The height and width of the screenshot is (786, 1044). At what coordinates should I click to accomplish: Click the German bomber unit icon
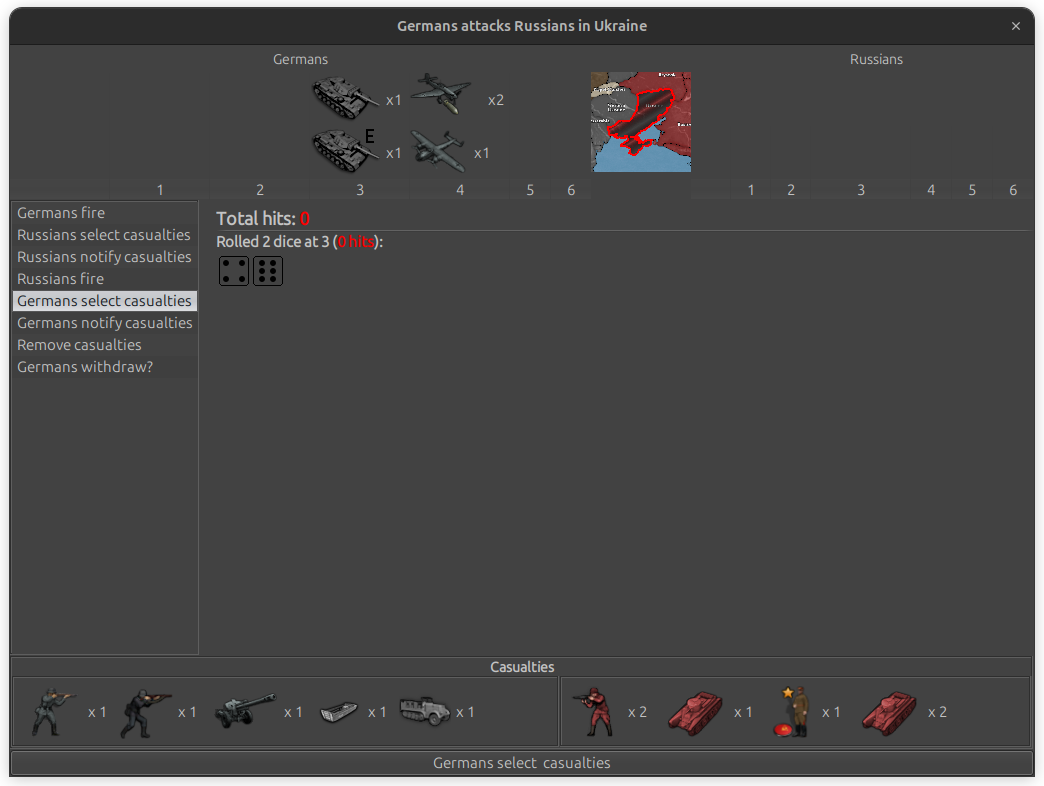[438, 148]
